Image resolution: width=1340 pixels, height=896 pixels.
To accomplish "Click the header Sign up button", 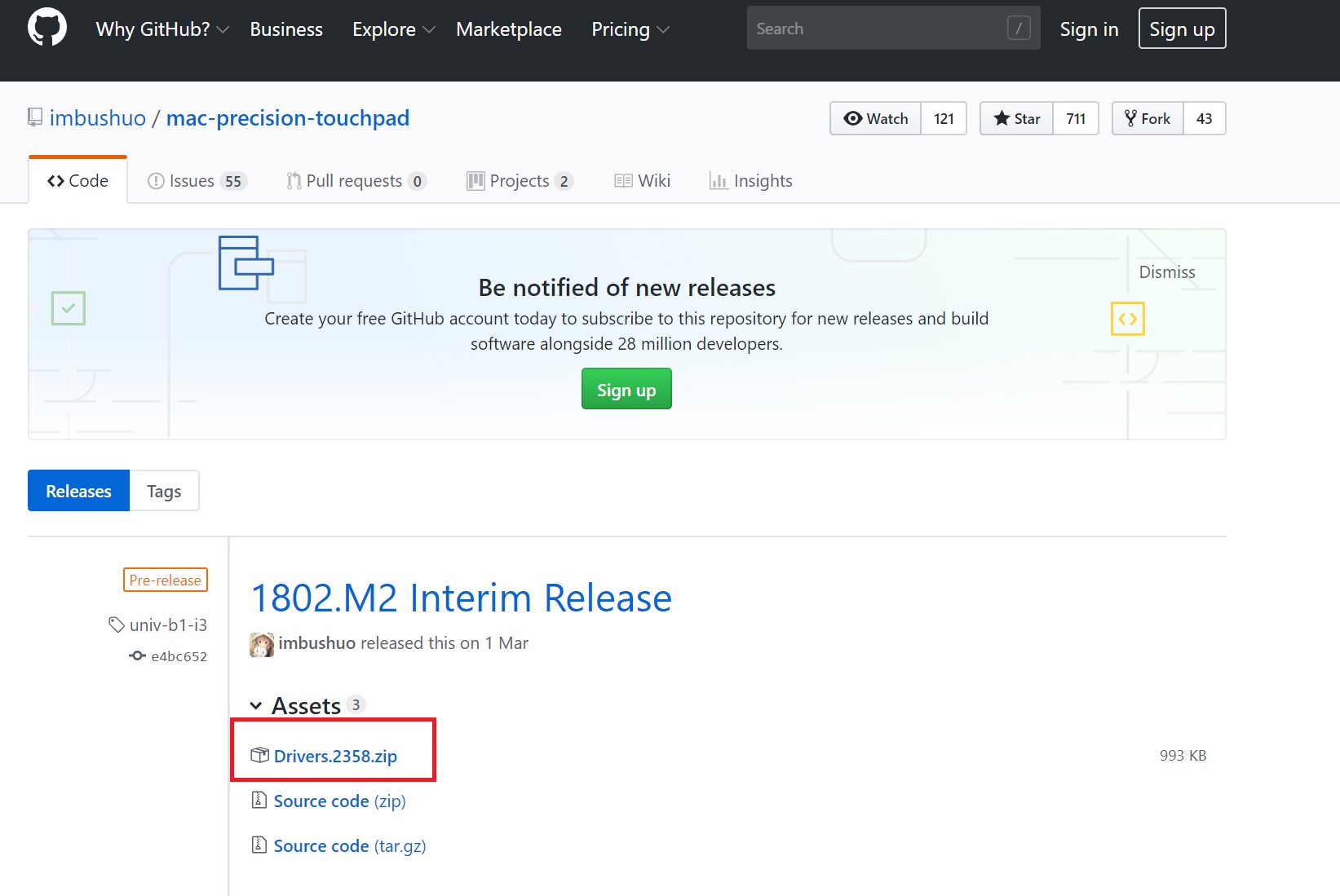I will tap(1182, 29).
